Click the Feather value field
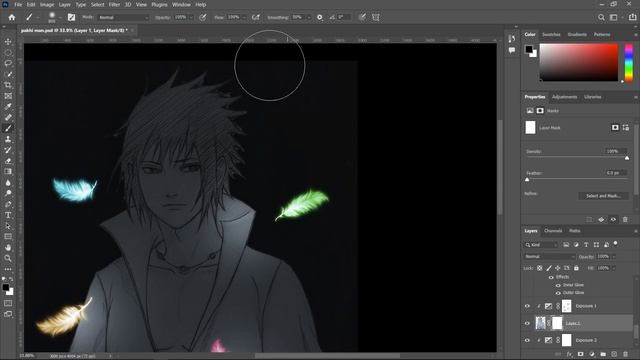This screenshot has height=360, width=640. 616,173
